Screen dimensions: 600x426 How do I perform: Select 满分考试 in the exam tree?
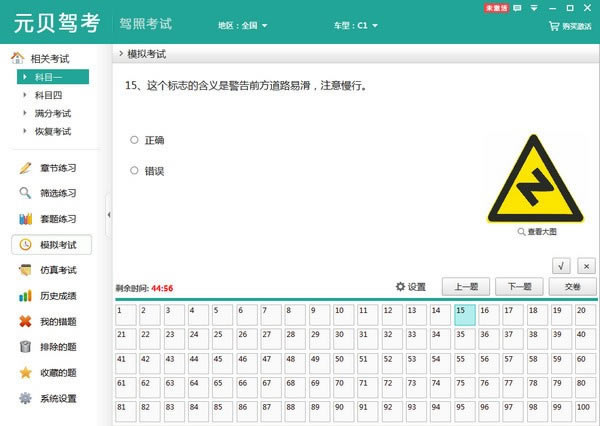[53, 113]
